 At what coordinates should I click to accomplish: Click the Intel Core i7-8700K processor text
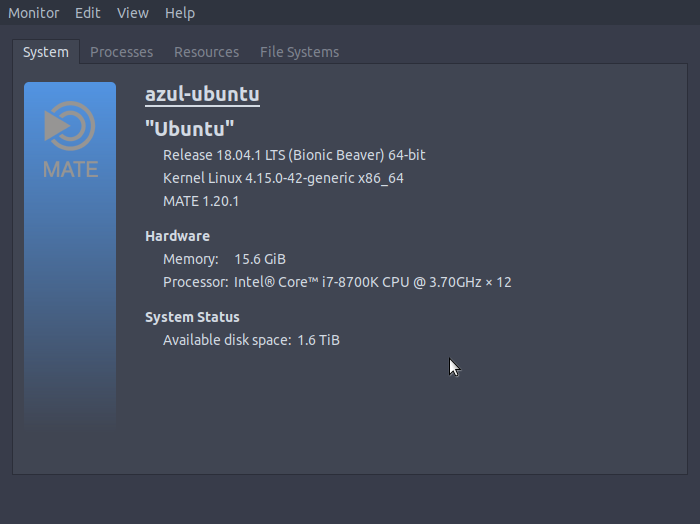pyautogui.click(x=372, y=282)
